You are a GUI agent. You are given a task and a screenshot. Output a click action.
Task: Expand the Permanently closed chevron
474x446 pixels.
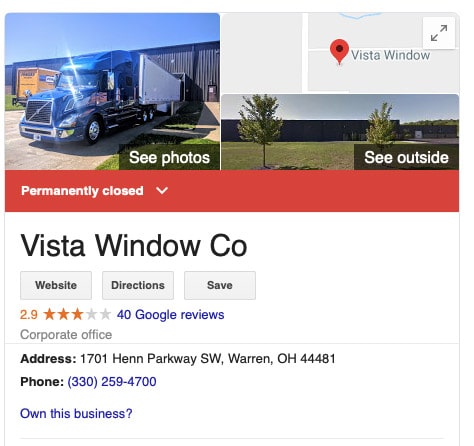coord(162,191)
